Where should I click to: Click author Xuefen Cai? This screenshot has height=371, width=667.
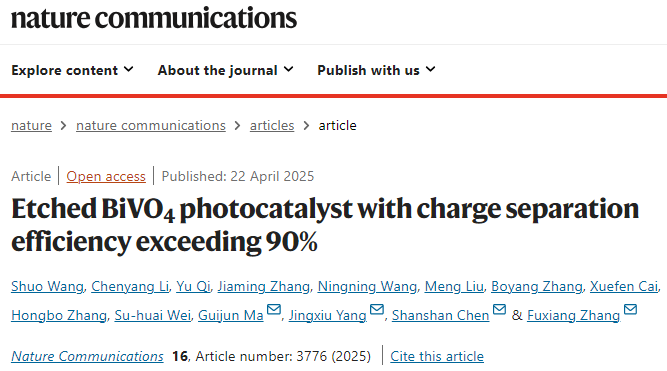[624, 286]
